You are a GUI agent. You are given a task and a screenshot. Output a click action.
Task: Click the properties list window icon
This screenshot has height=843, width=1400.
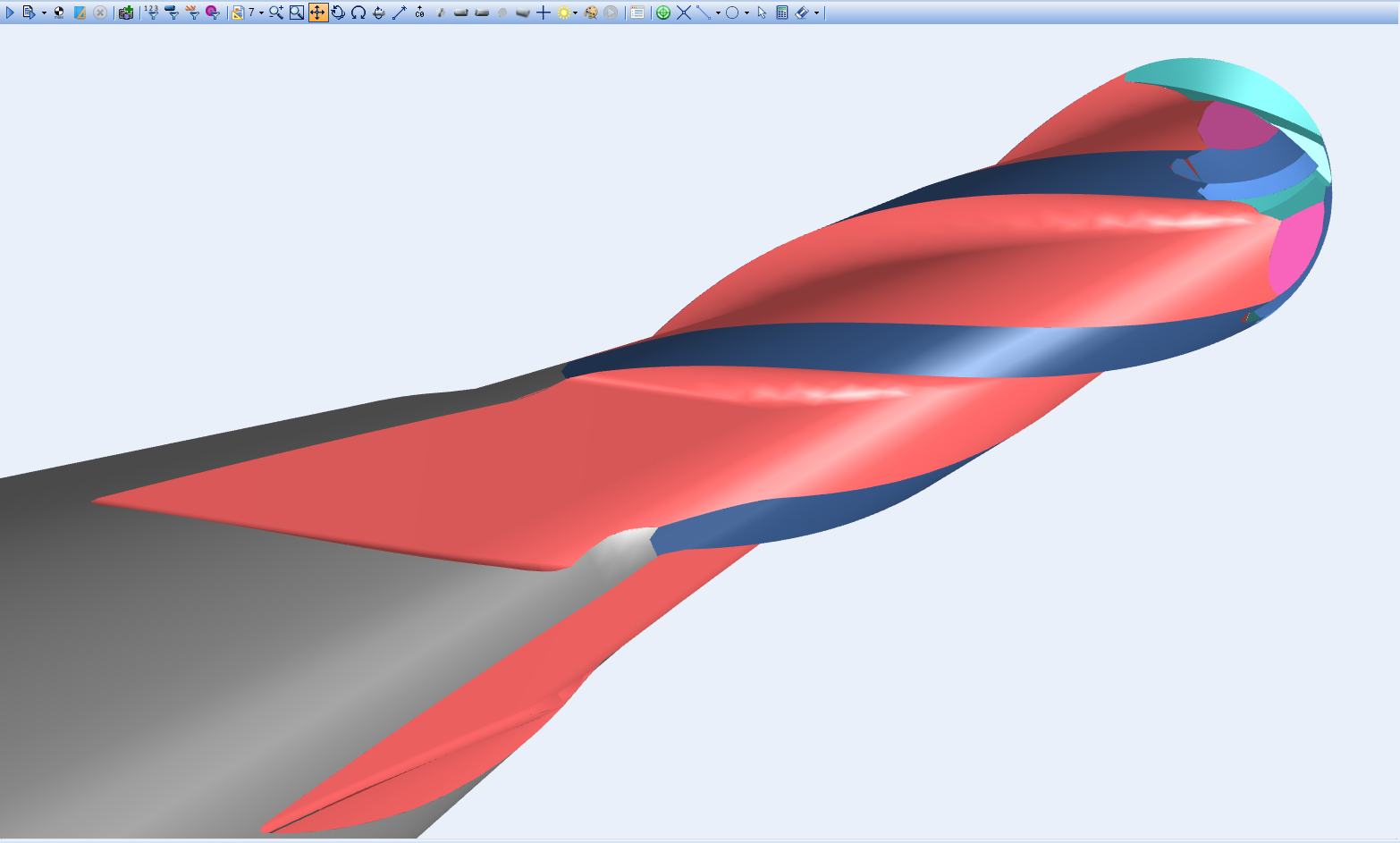pos(637,13)
